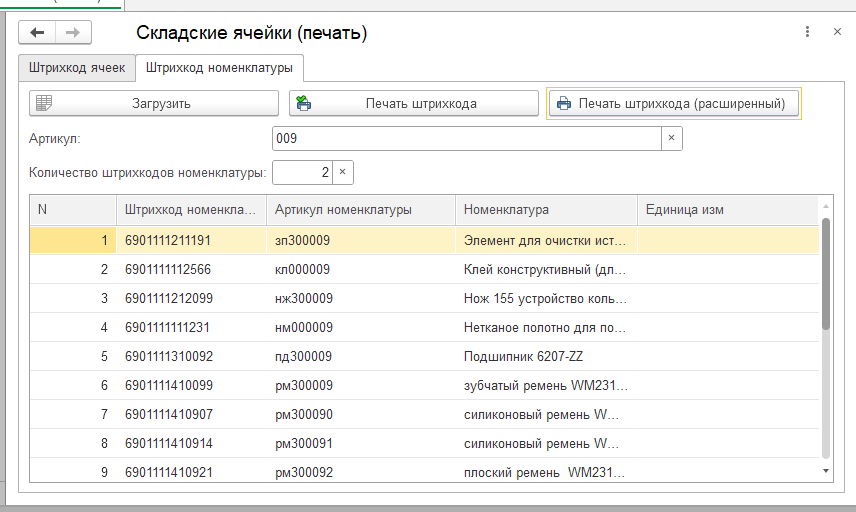
Task: Navigate back with the left arrow
Action: click(x=37, y=33)
